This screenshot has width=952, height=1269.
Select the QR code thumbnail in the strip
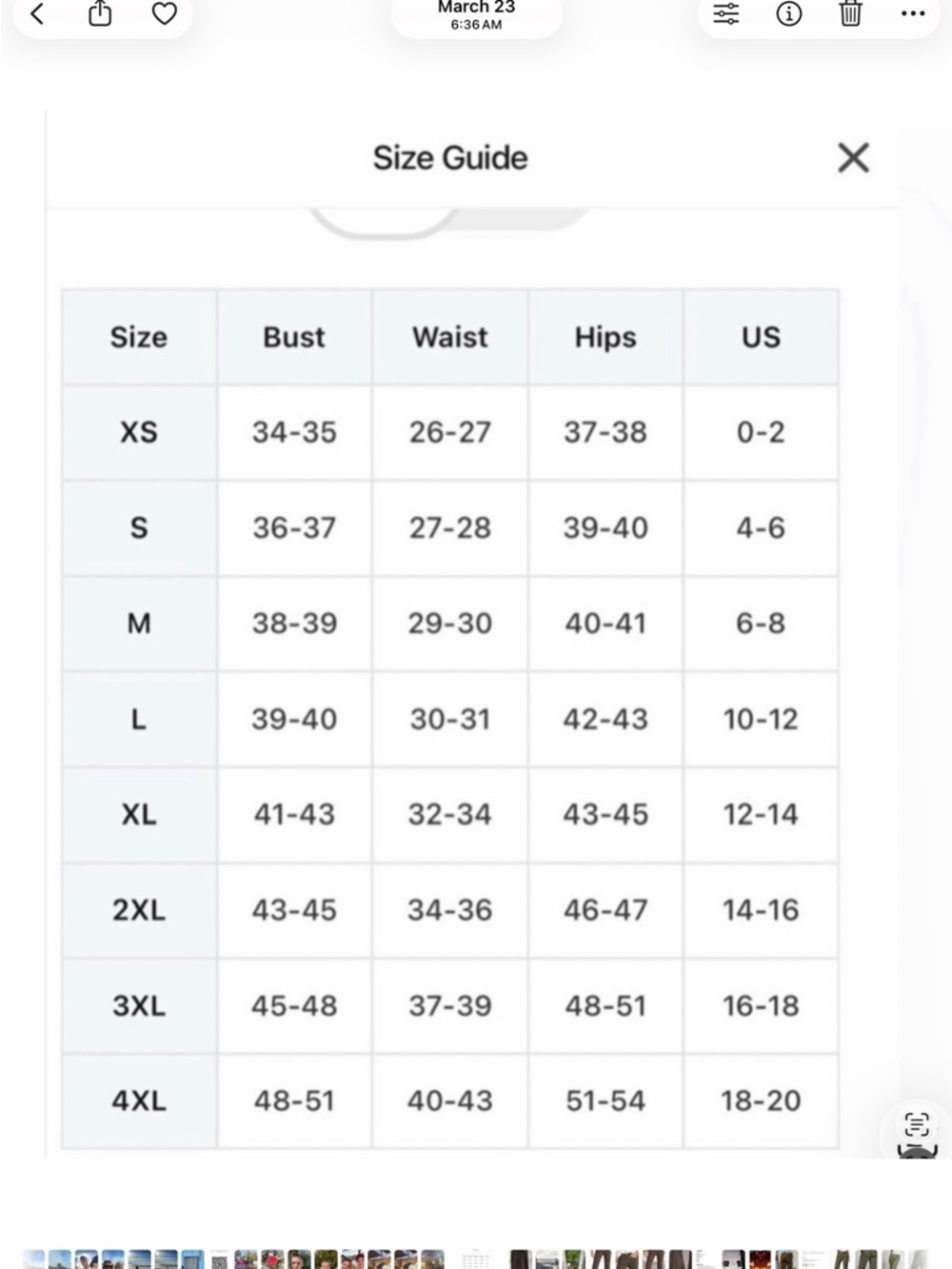tap(219, 1260)
